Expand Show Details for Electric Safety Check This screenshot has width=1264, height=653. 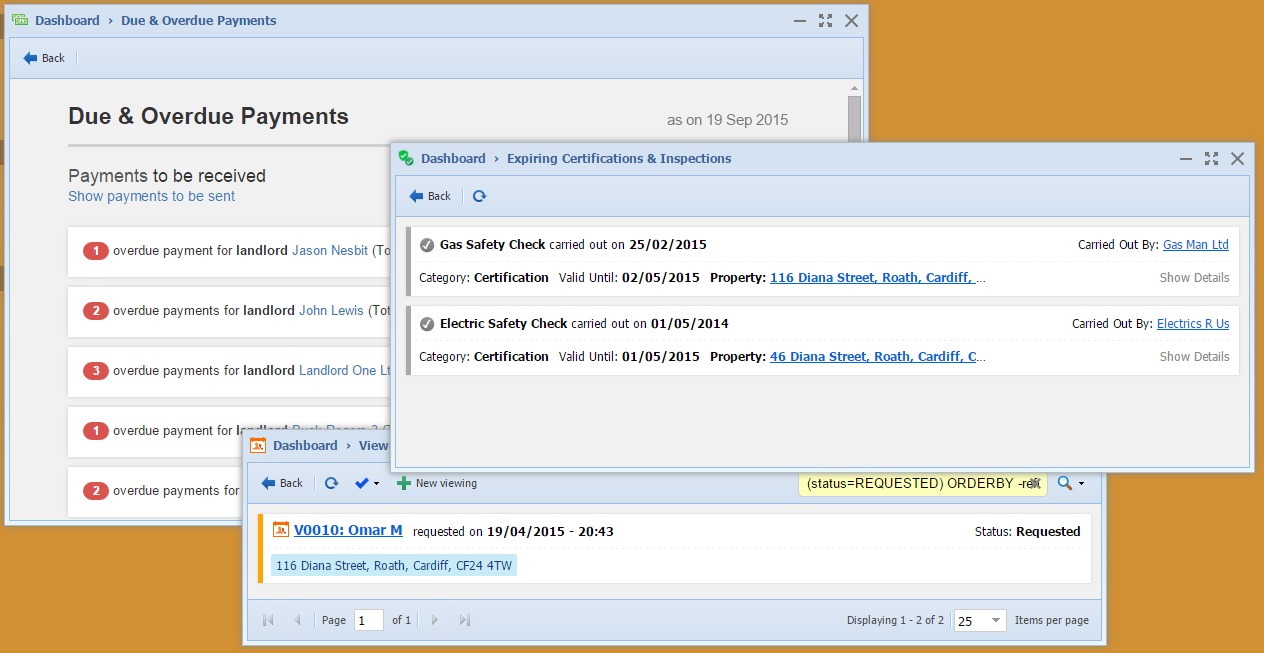click(x=1194, y=357)
